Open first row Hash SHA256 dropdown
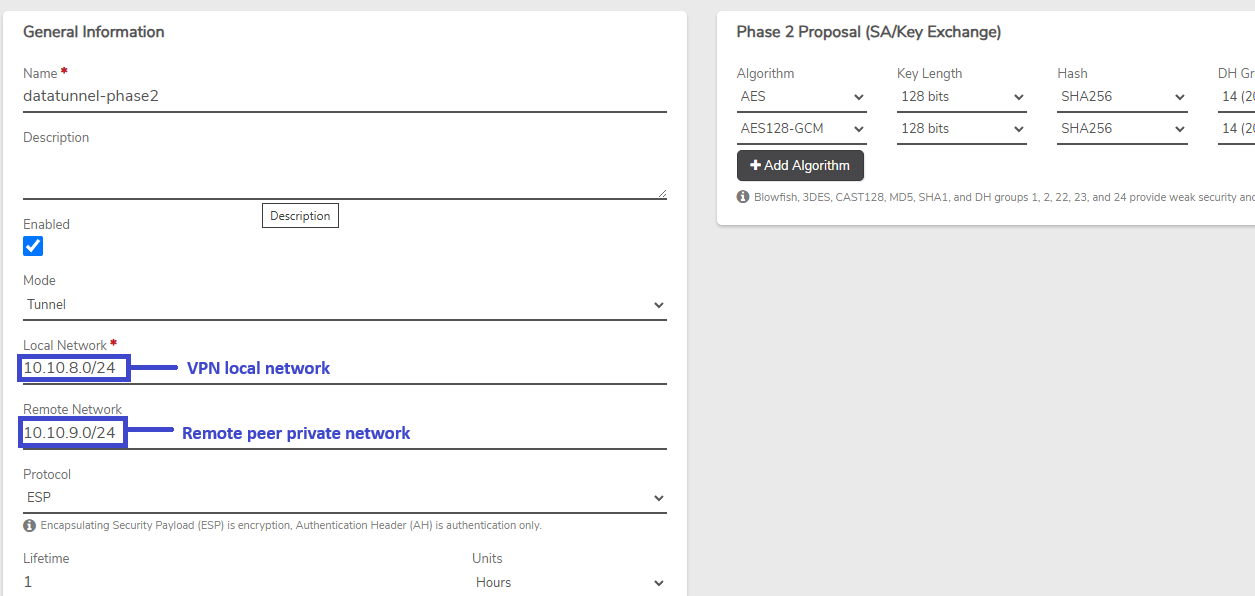1255x596 pixels. click(1122, 97)
